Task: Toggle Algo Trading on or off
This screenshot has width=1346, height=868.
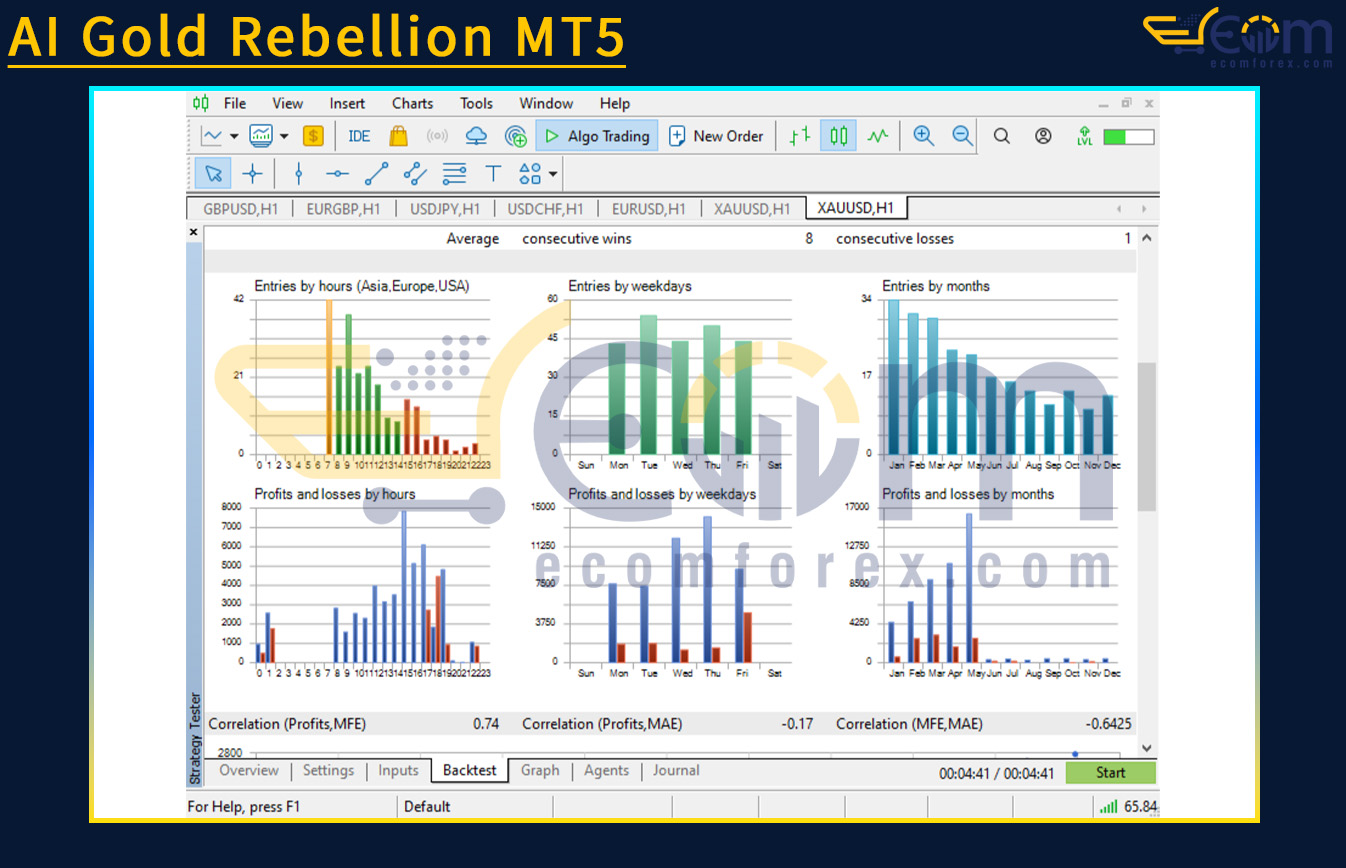Action: (597, 136)
